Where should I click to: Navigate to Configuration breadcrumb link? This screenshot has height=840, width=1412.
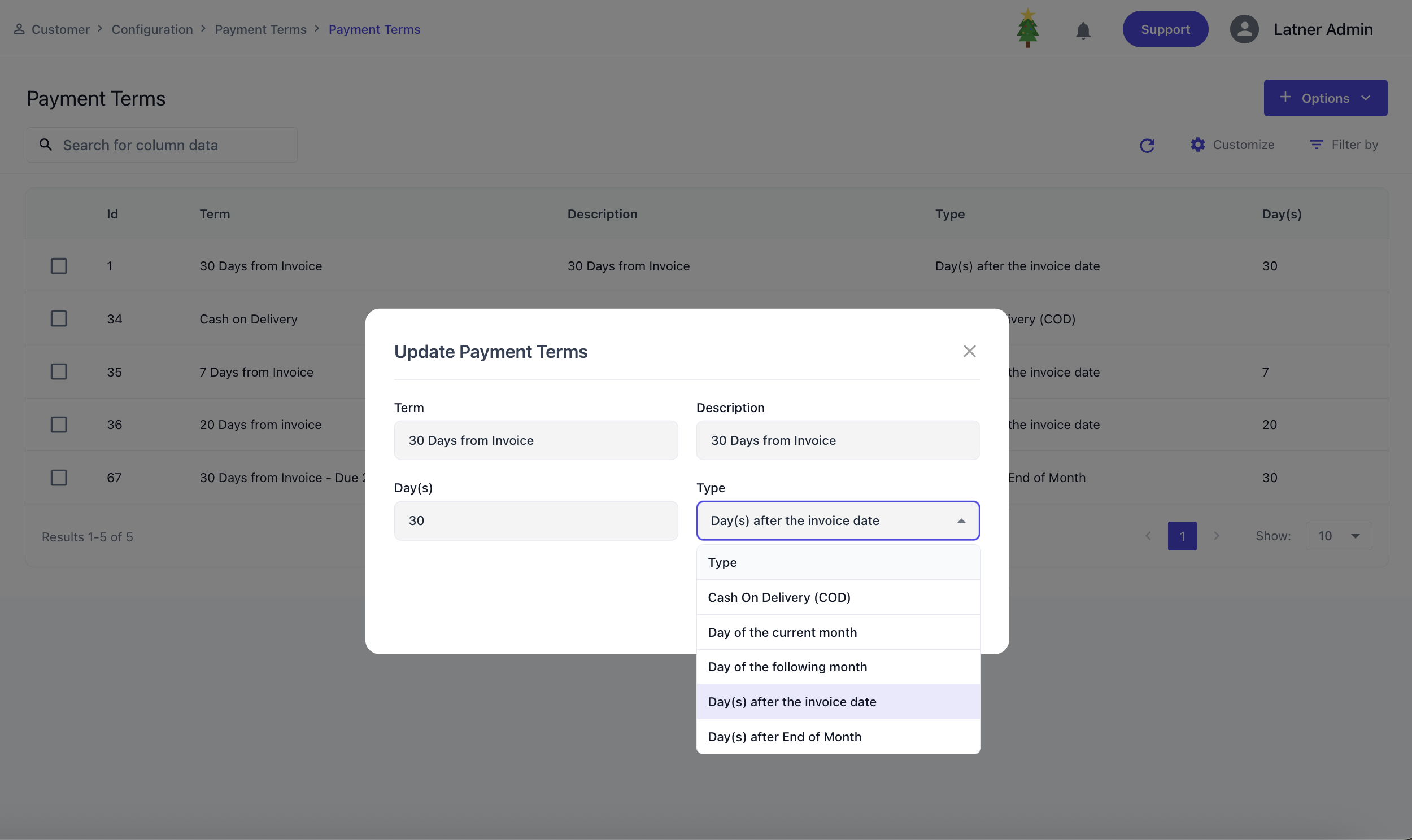(x=152, y=29)
